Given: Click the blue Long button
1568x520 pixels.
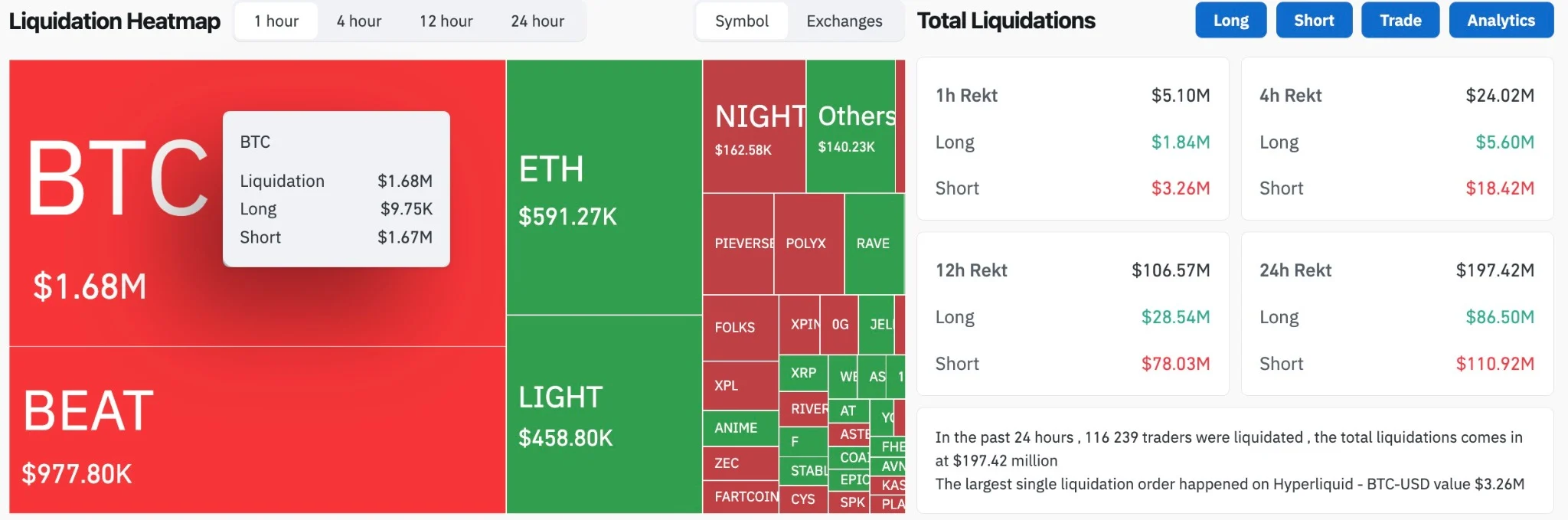Looking at the screenshot, I should click(x=1230, y=21).
